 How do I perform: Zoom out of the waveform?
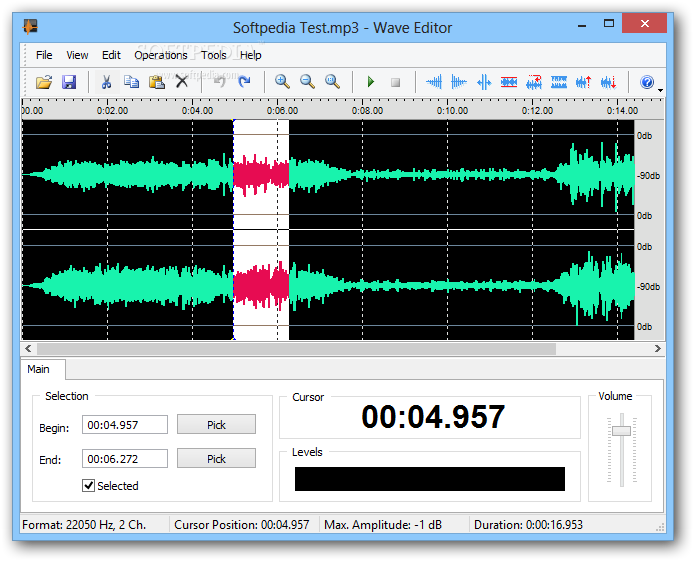[x=307, y=82]
